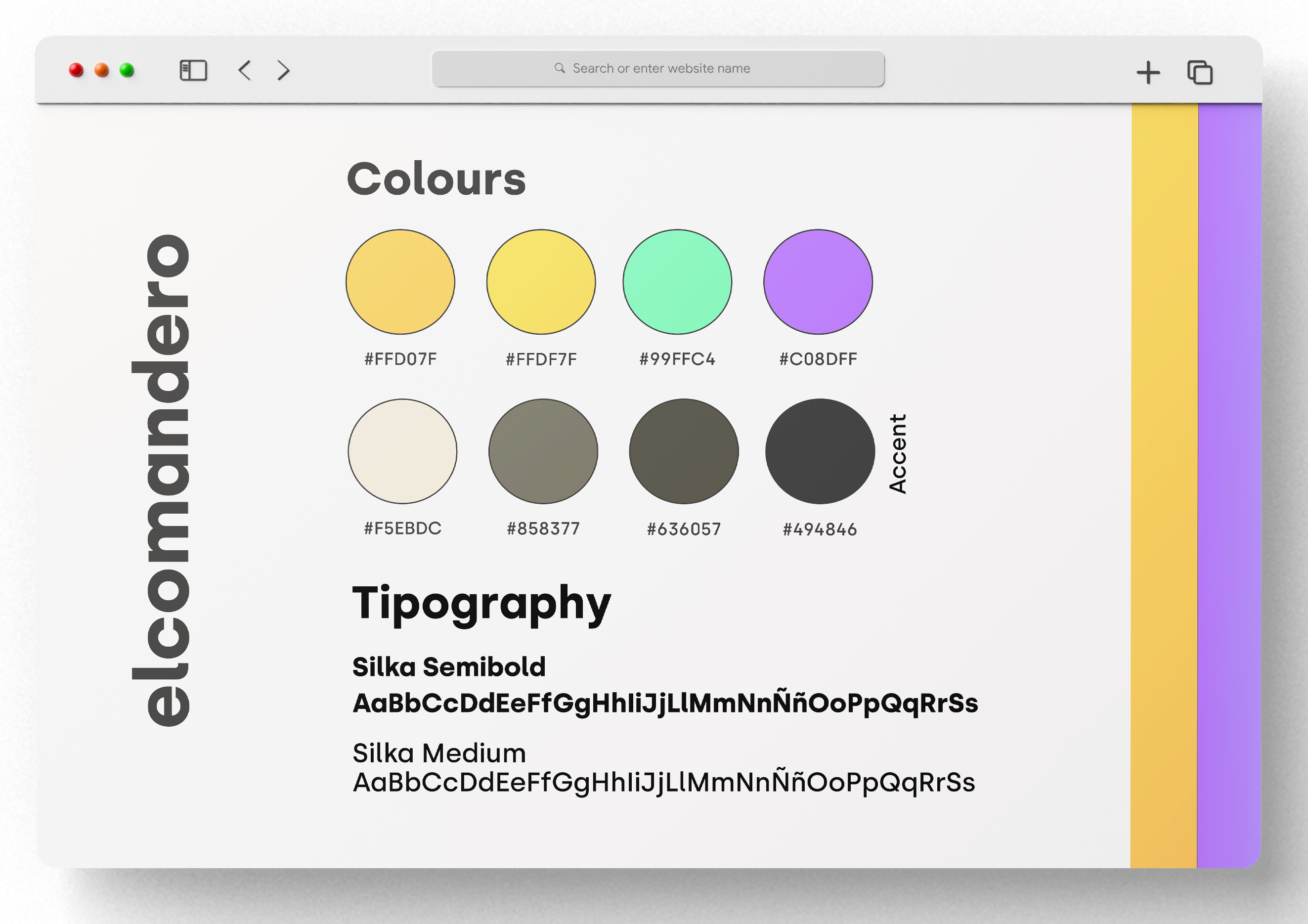Open a new tab with plus icon

[1148, 73]
